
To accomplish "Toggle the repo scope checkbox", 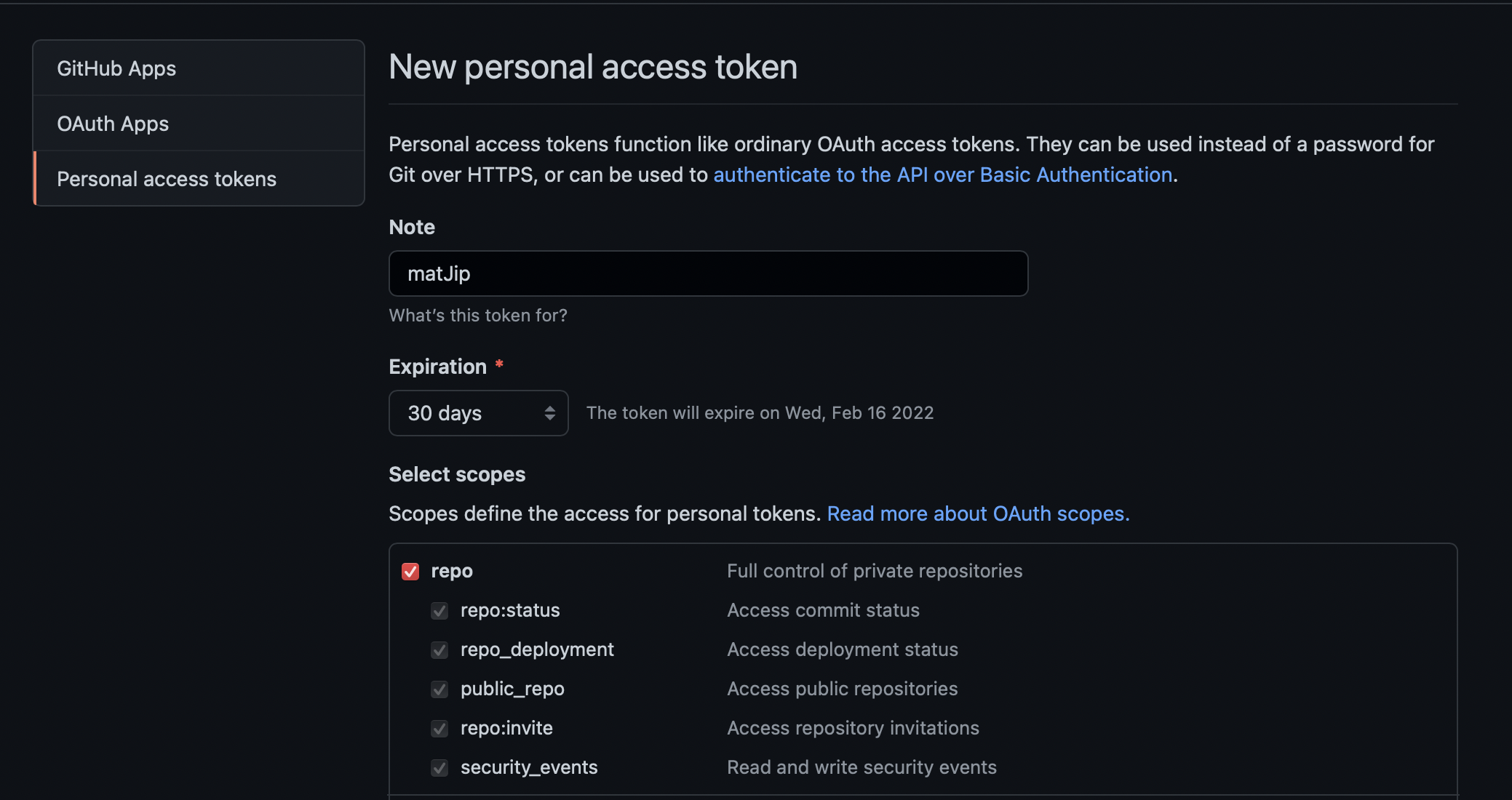I will (410, 572).
